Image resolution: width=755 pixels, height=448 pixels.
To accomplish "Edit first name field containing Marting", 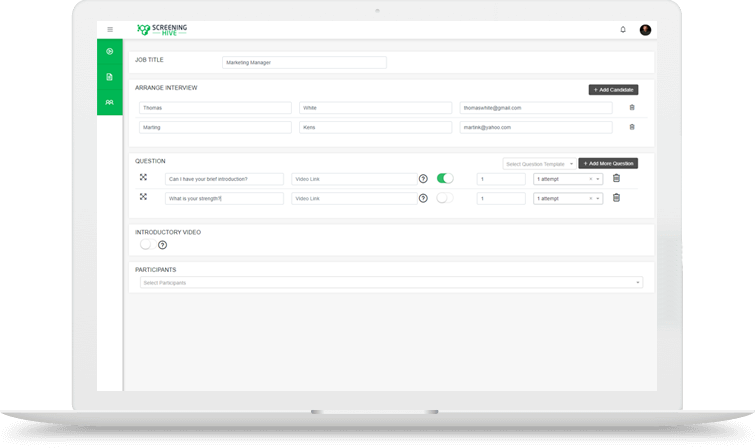I will pyautogui.click(x=215, y=127).
